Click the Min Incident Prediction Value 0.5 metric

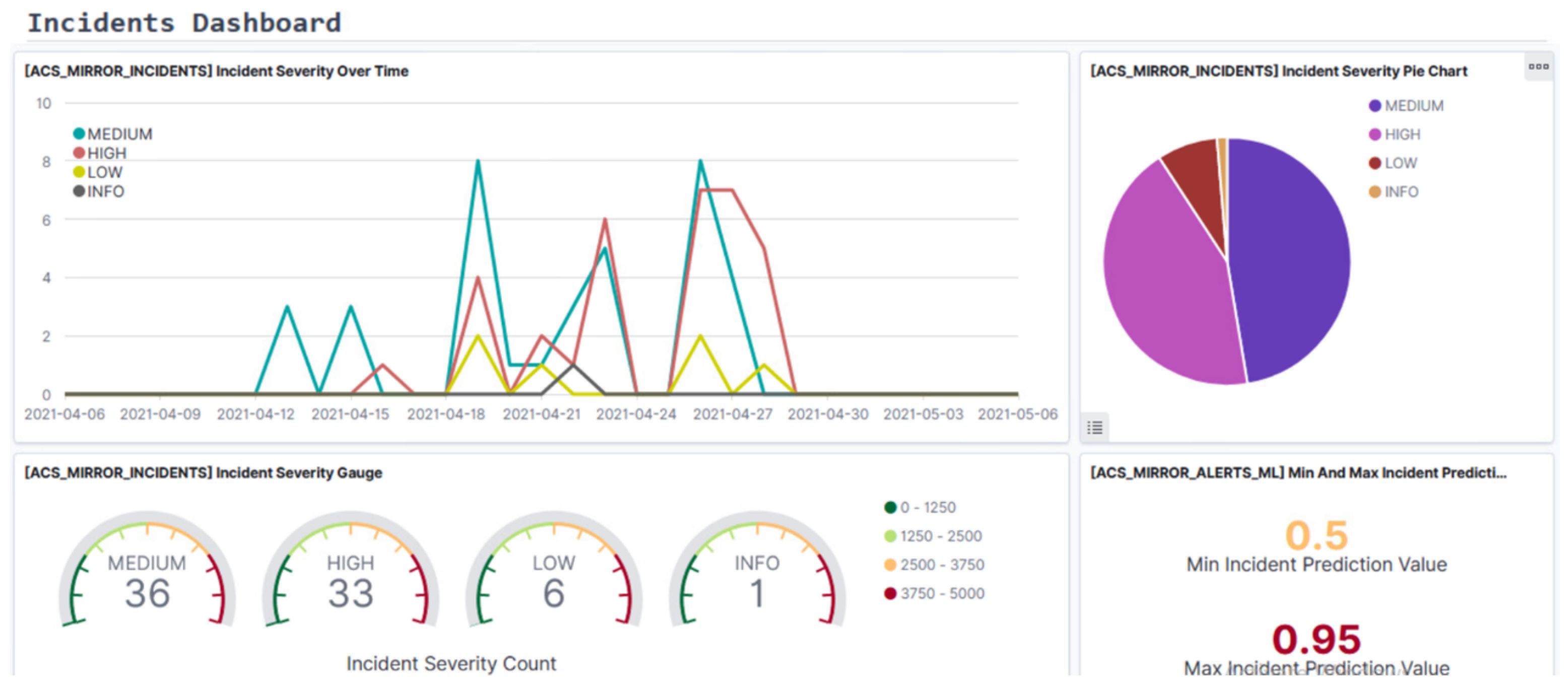(1316, 535)
